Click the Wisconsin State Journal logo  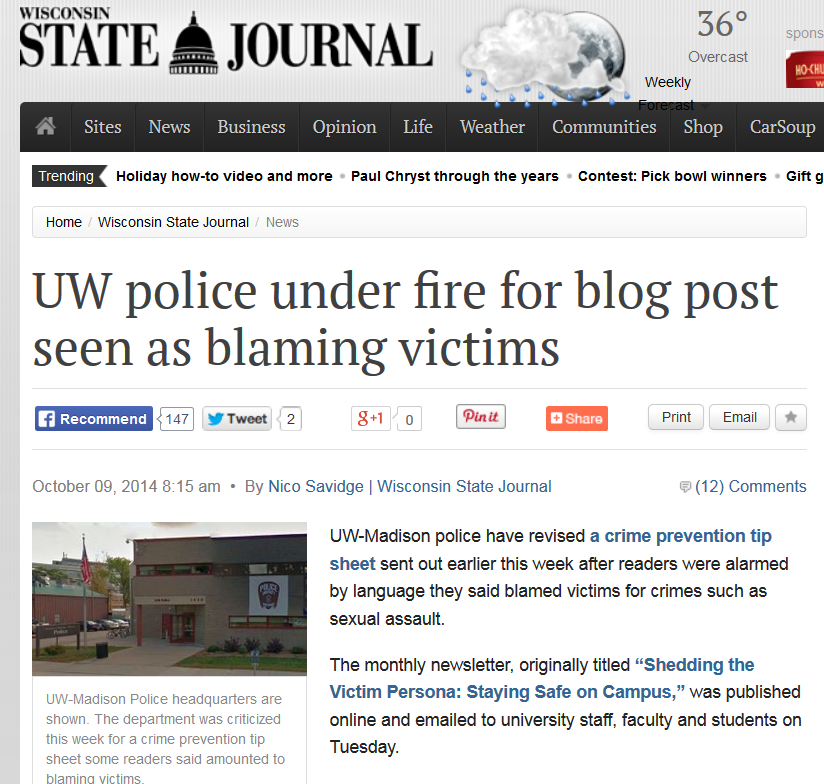coord(226,41)
